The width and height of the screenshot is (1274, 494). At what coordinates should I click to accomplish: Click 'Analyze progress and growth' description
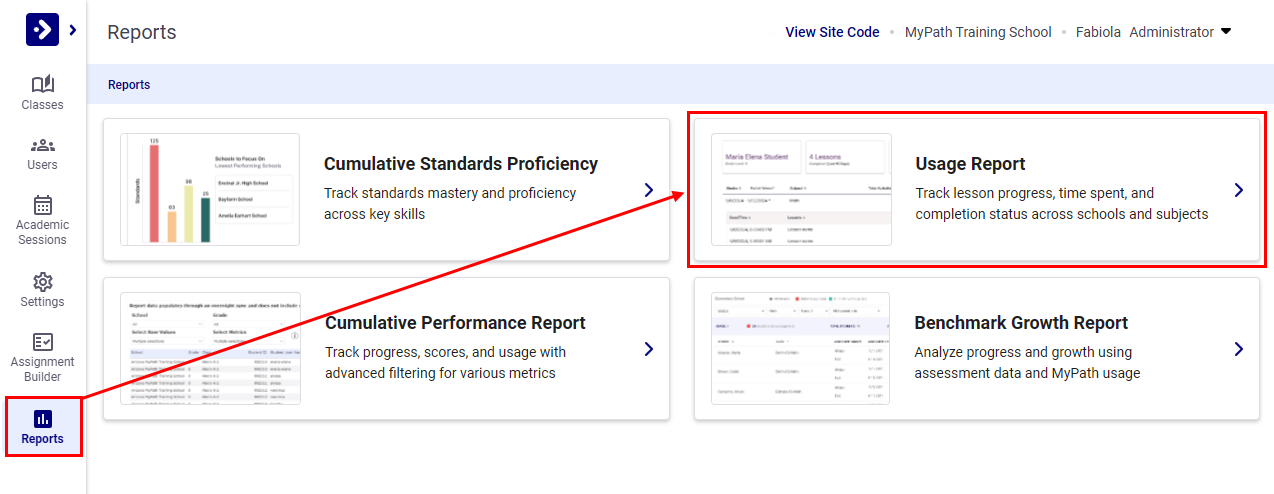point(1027,362)
